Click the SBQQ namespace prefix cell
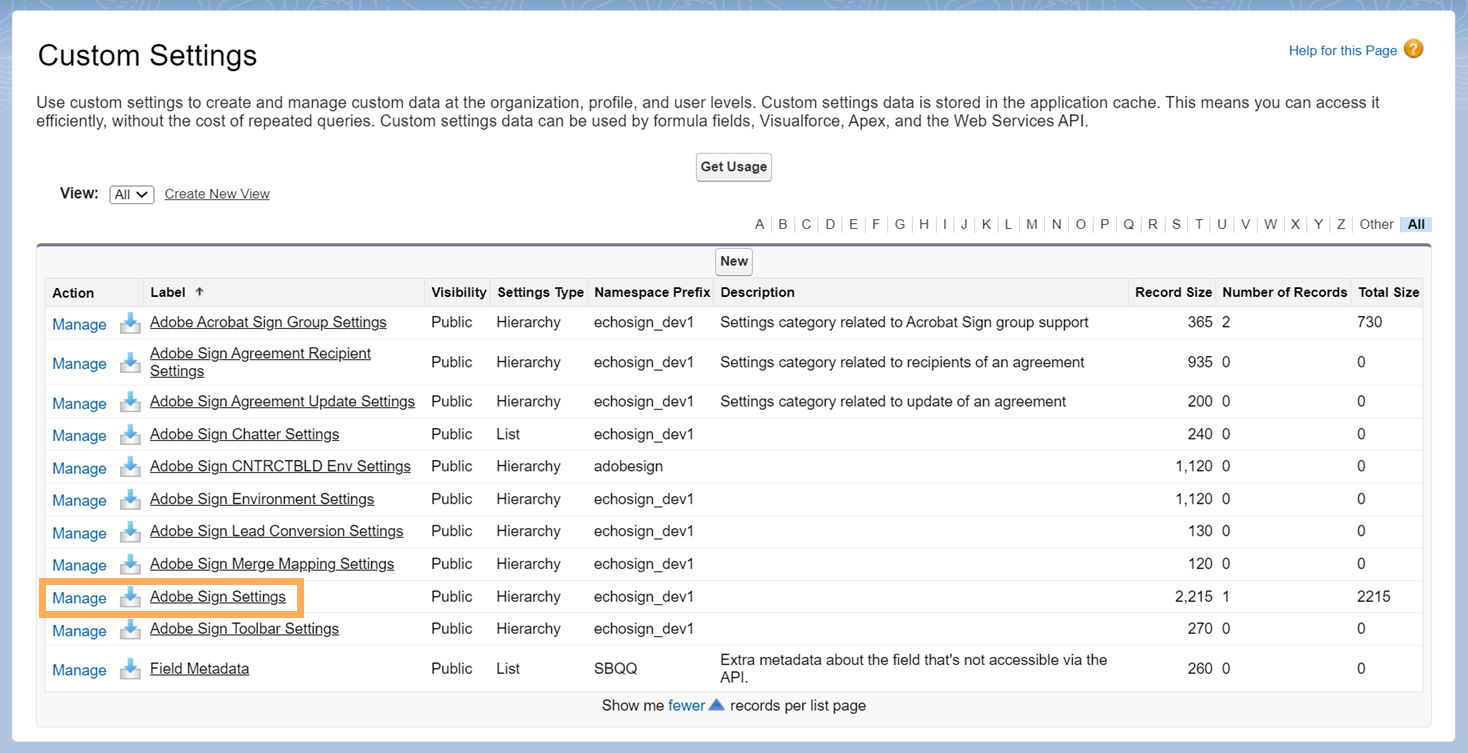The height and width of the screenshot is (753, 1468). point(615,668)
